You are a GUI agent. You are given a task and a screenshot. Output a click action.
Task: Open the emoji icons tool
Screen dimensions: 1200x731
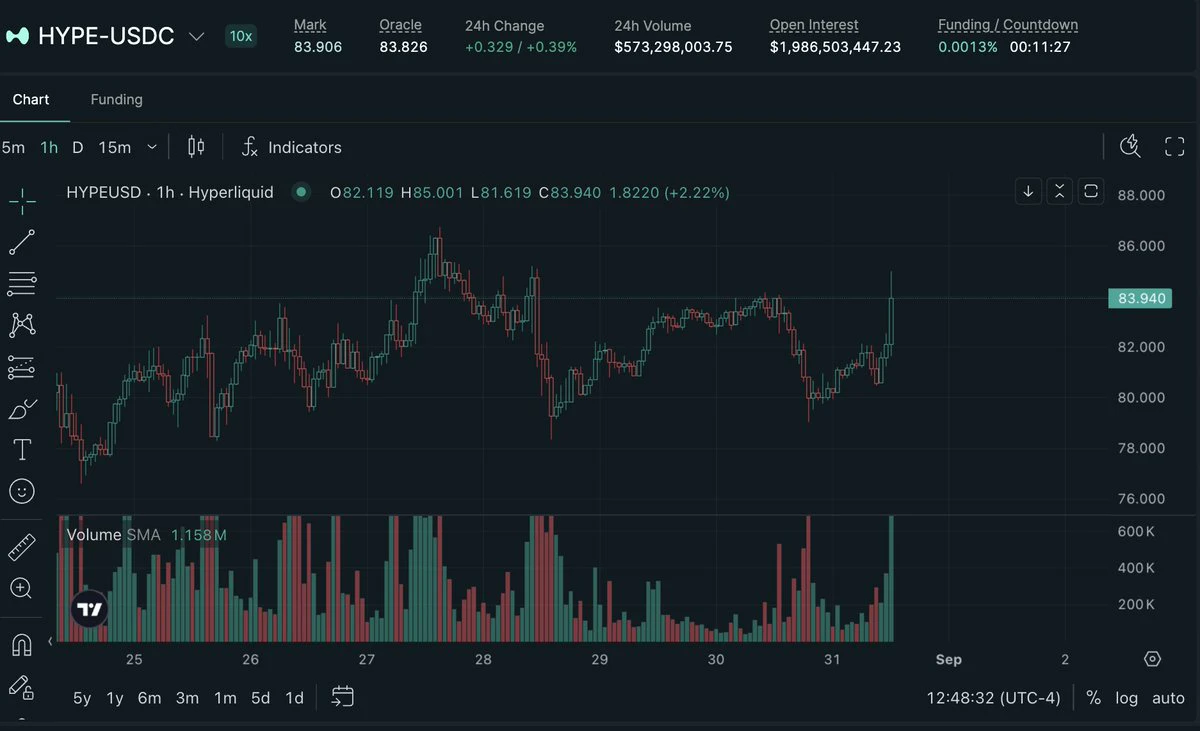(x=22, y=491)
